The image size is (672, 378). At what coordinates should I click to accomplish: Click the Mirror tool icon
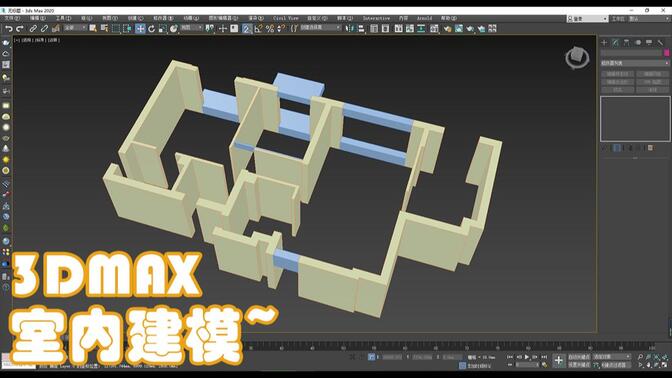pyautogui.click(x=350, y=29)
